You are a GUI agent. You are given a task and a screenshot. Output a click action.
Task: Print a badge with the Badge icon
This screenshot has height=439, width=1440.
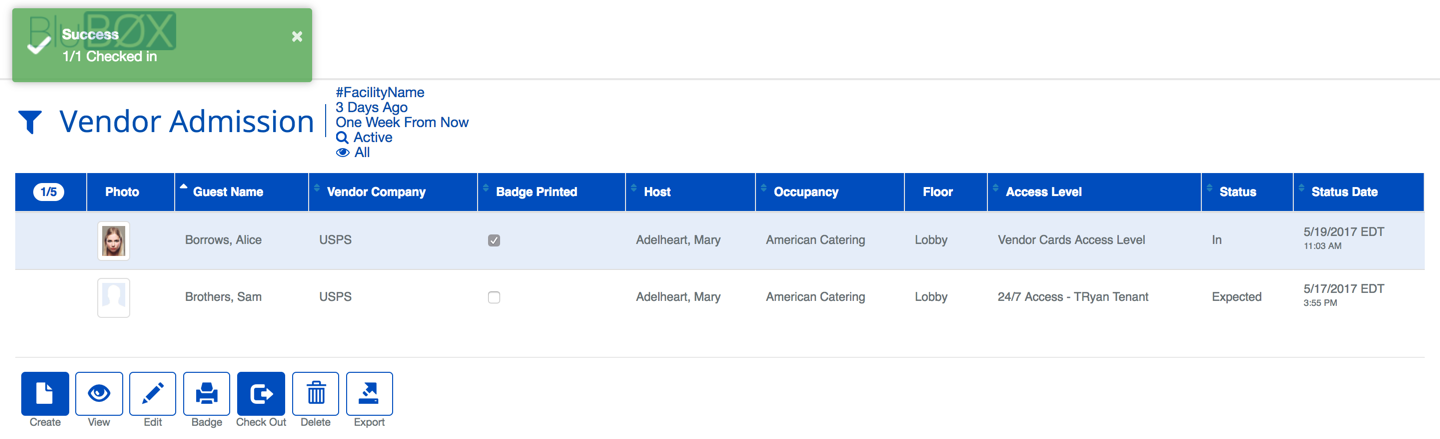pyautogui.click(x=207, y=394)
